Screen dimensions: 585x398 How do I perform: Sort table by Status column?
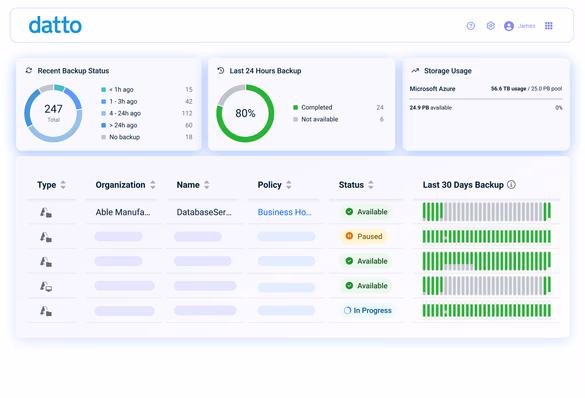(370, 185)
